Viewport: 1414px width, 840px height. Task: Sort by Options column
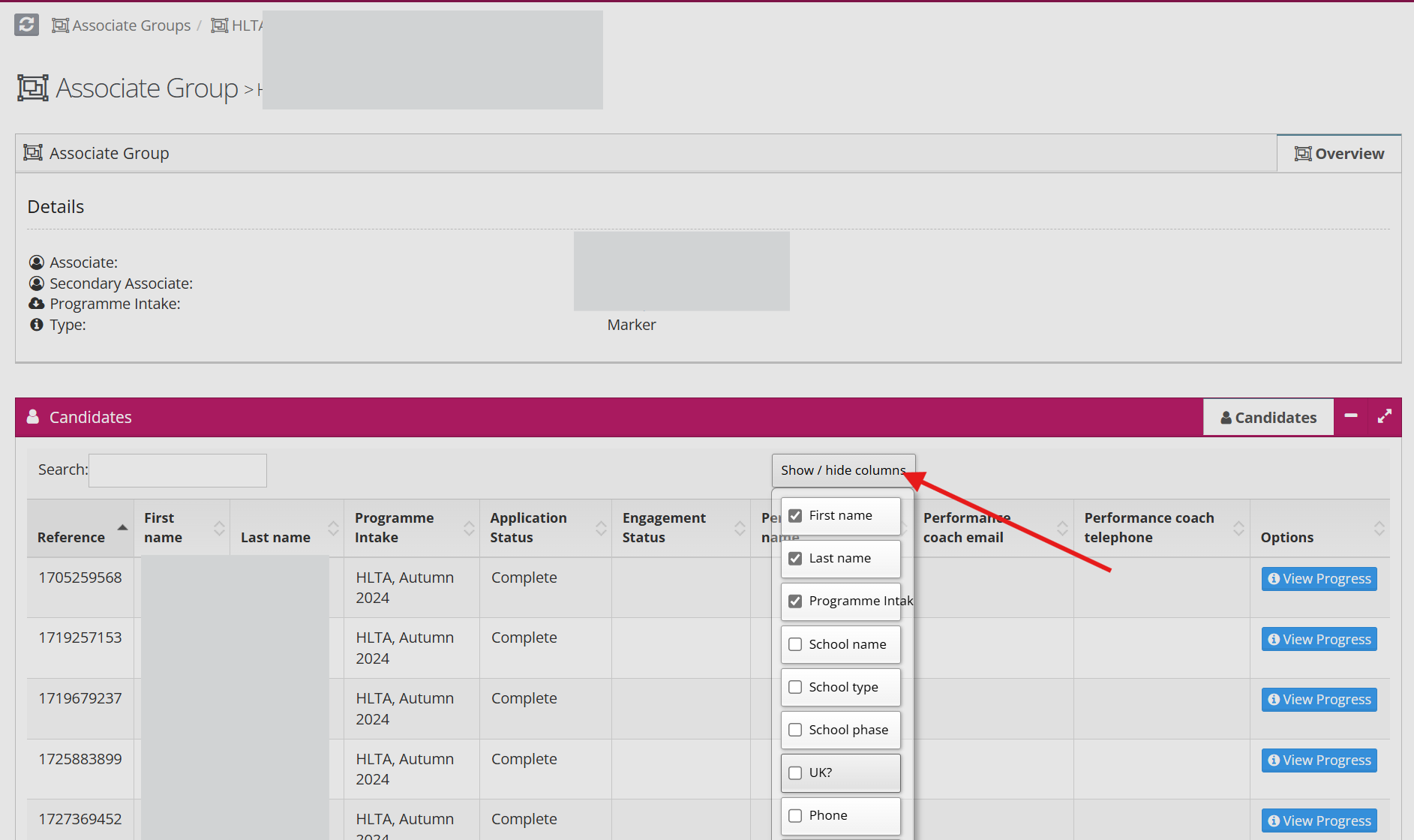tap(1319, 528)
